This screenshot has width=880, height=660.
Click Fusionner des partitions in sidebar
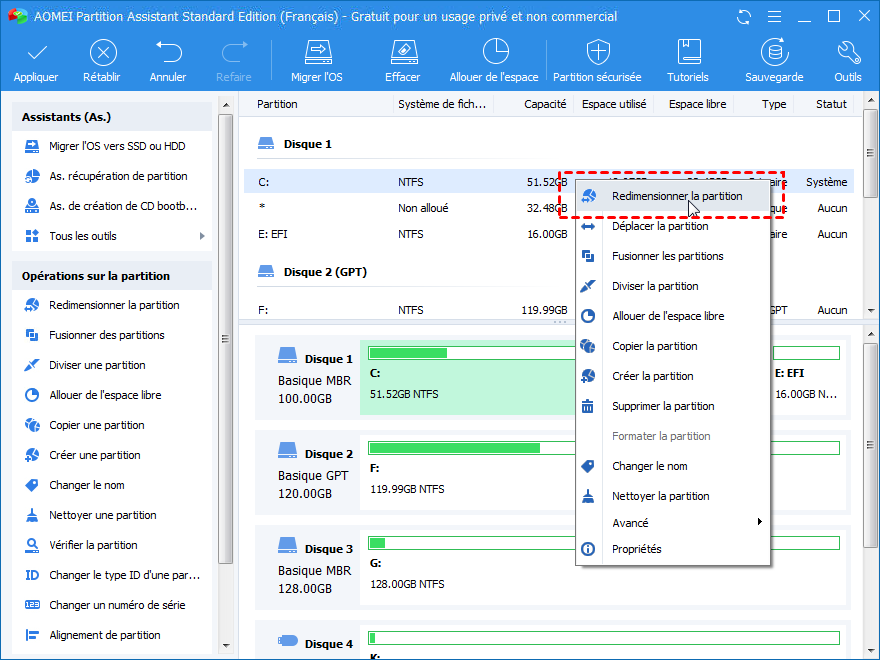click(106, 335)
